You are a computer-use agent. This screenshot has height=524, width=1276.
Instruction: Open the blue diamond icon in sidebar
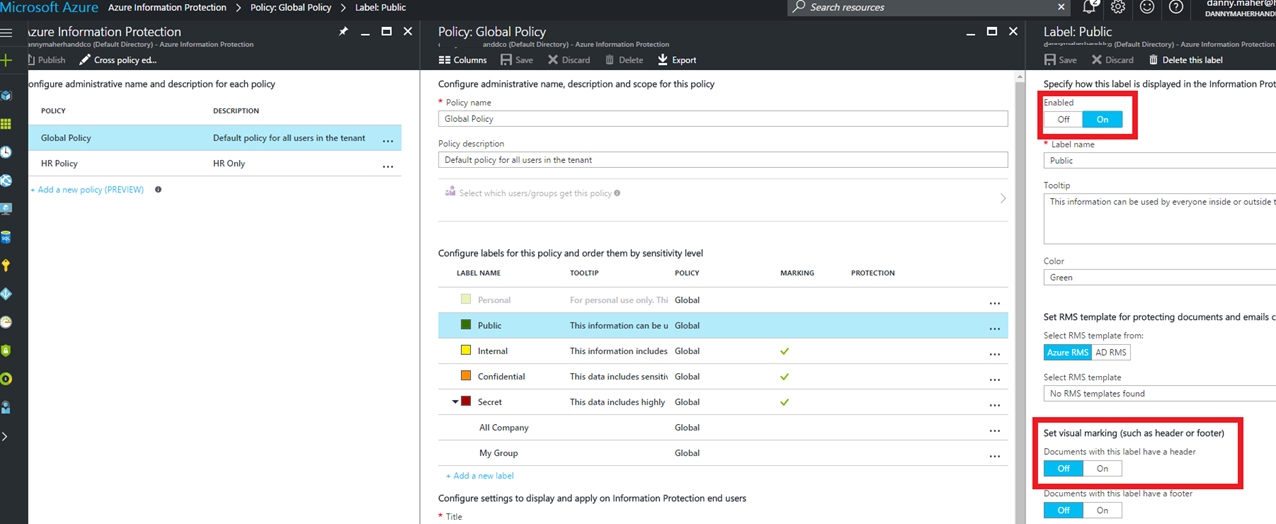(x=6, y=294)
